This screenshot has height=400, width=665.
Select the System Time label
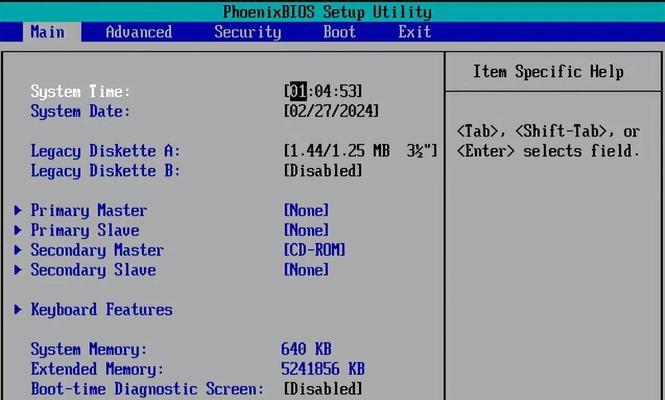(80, 91)
